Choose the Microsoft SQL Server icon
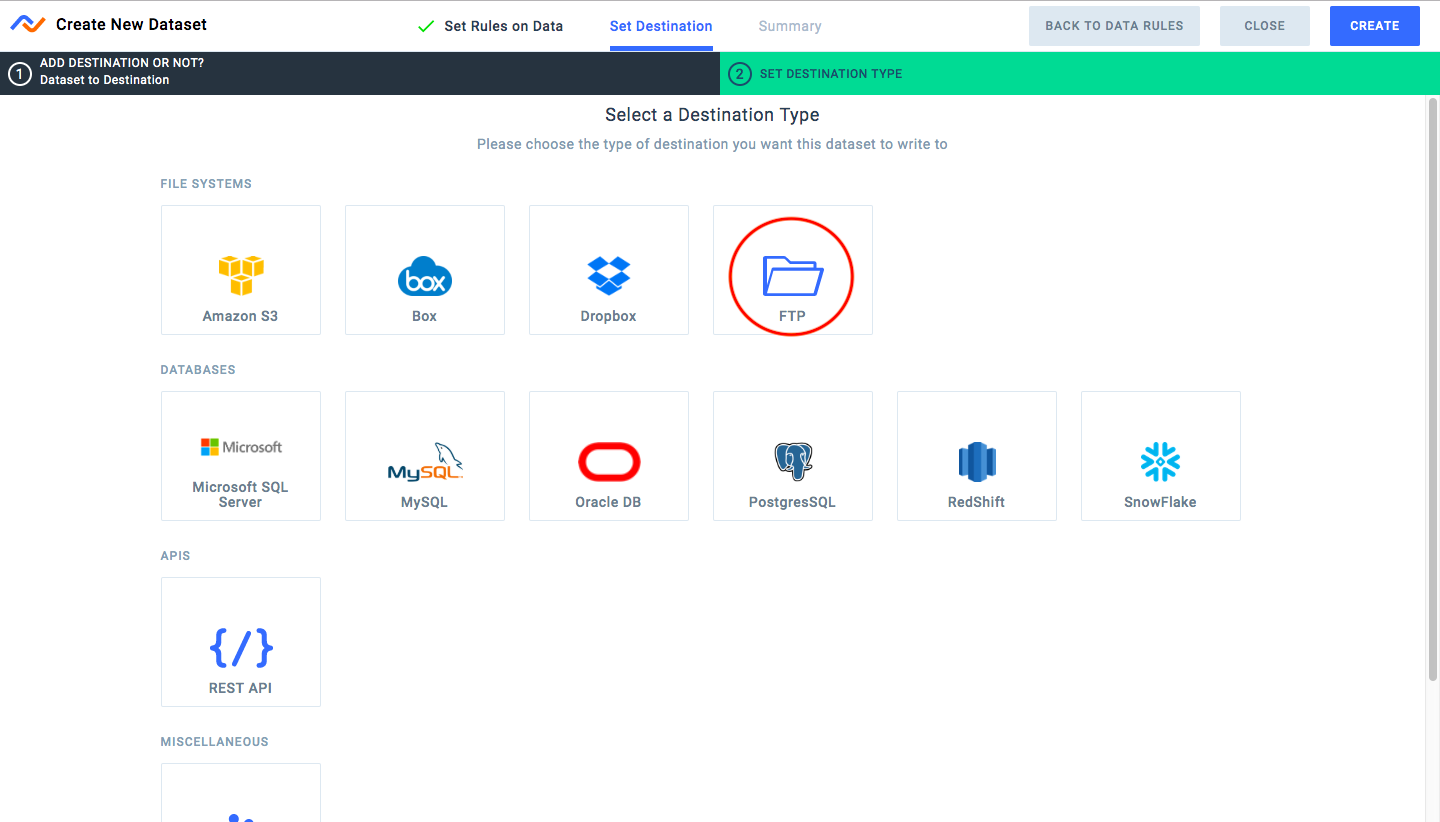 click(241, 447)
